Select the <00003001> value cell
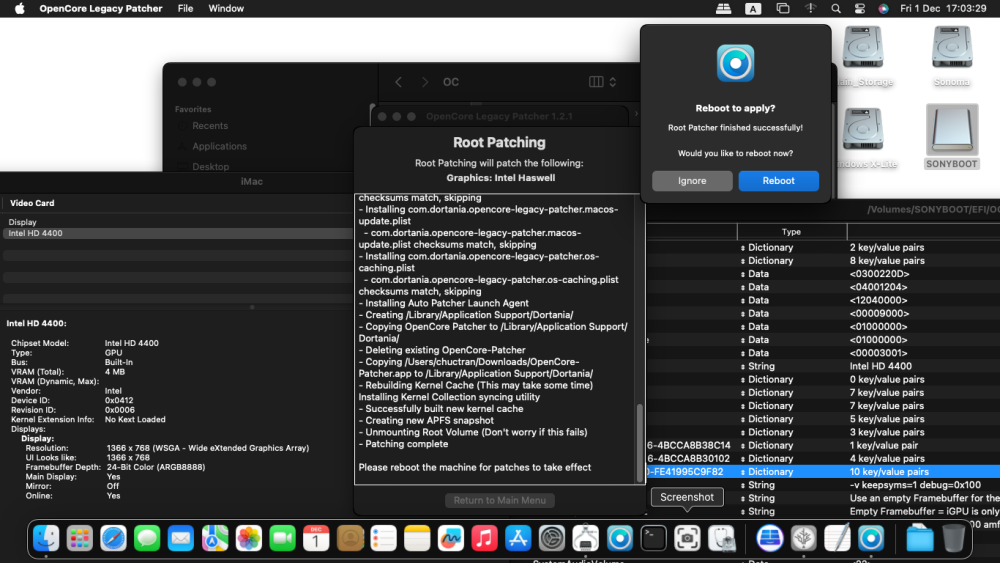1000x563 pixels. click(x=878, y=353)
